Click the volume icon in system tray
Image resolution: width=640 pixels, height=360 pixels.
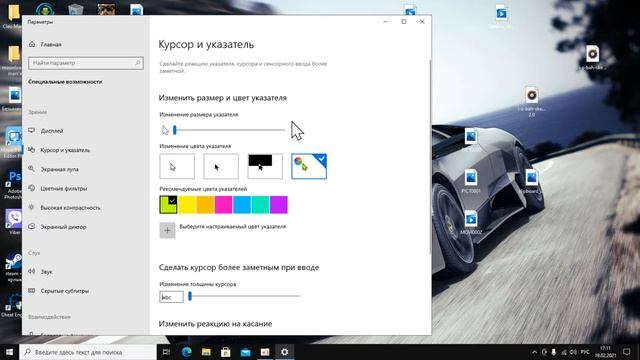573,352
